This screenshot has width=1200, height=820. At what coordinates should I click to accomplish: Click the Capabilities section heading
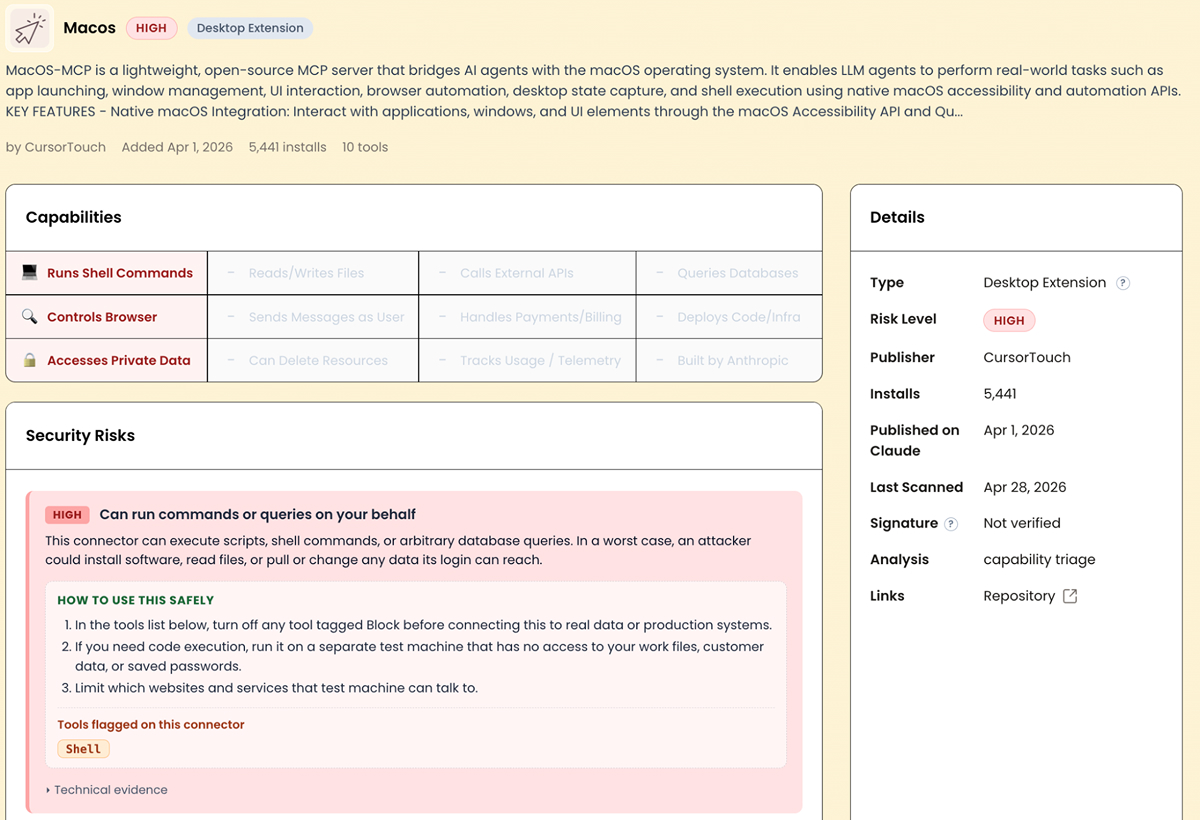tap(74, 217)
